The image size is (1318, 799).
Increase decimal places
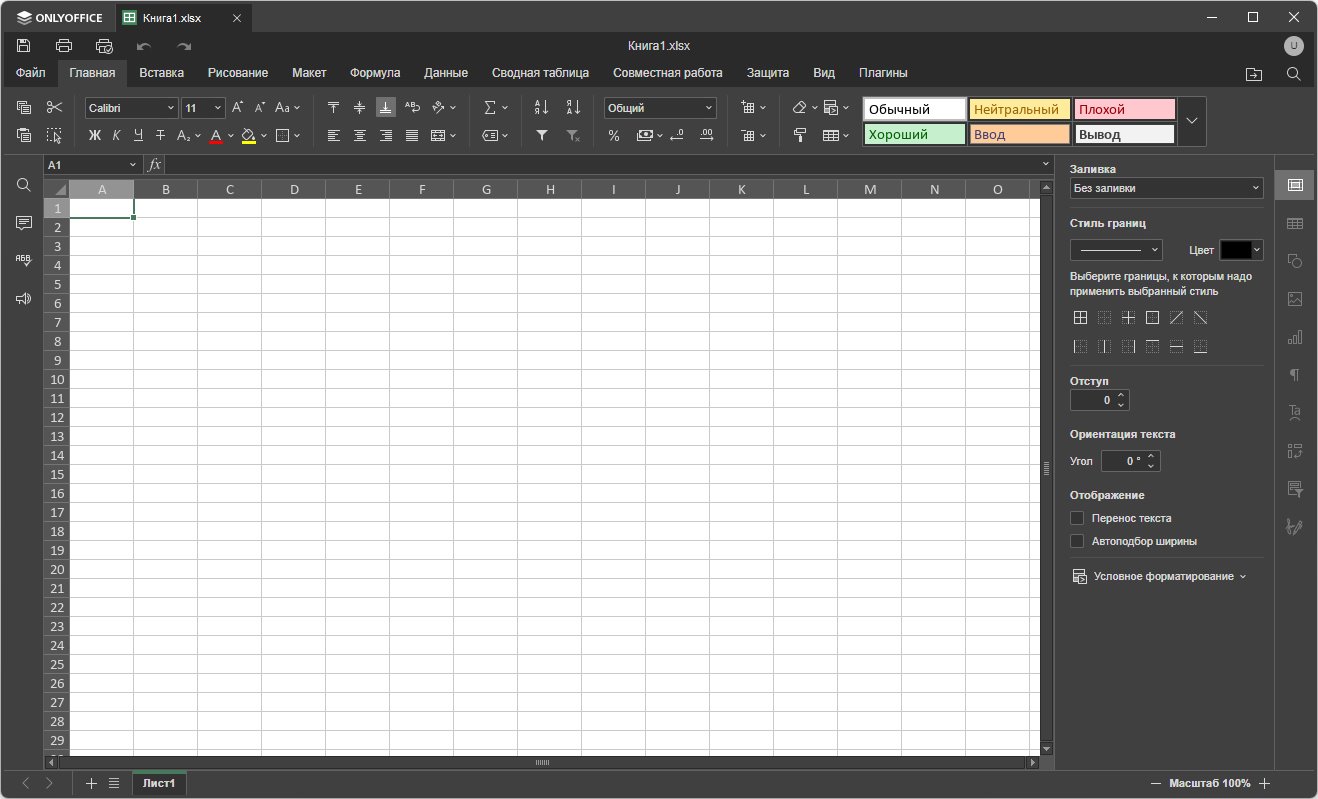(707, 135)
